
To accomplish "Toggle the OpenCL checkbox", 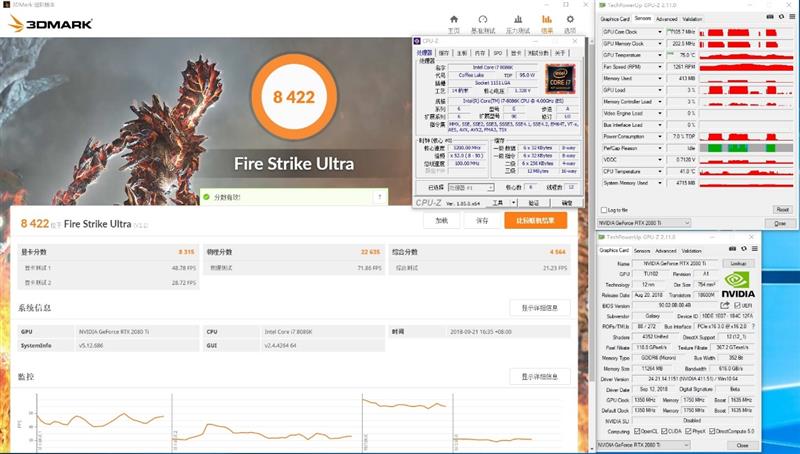I will pos(637,431).
